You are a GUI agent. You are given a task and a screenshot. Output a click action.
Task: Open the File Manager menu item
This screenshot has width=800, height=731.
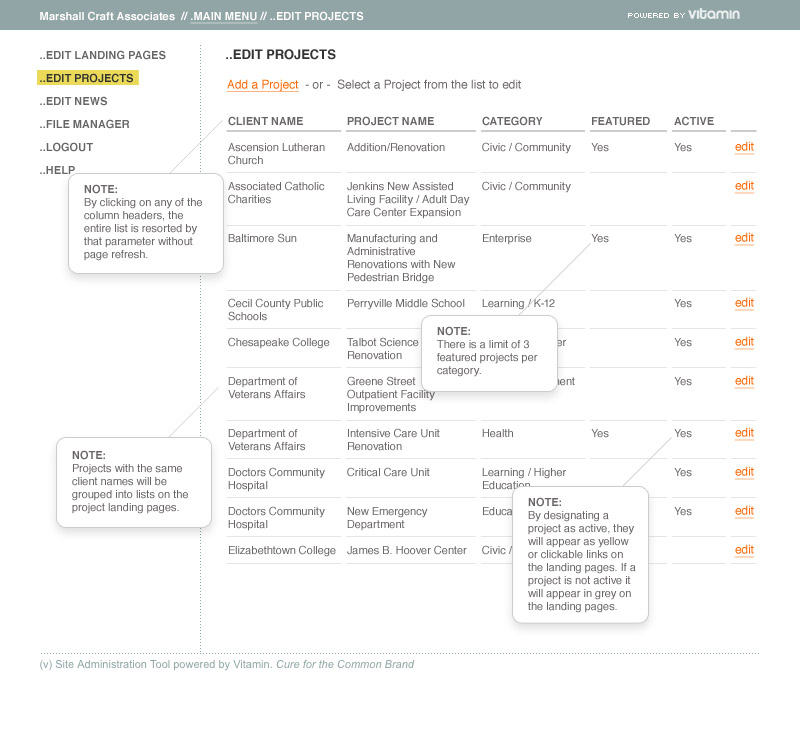point(87,124)
